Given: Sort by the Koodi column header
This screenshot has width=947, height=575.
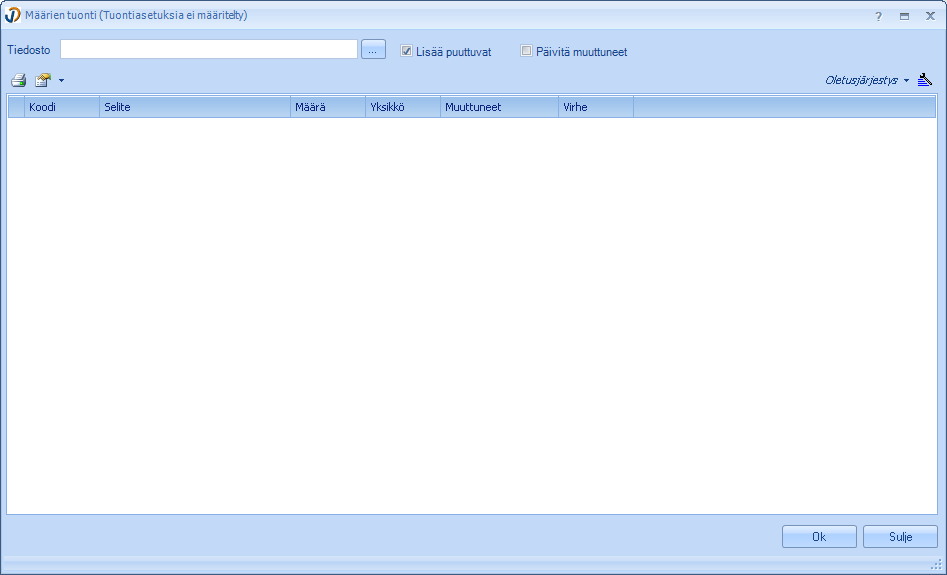Looking at the screenshot, I should click(62, 107).
